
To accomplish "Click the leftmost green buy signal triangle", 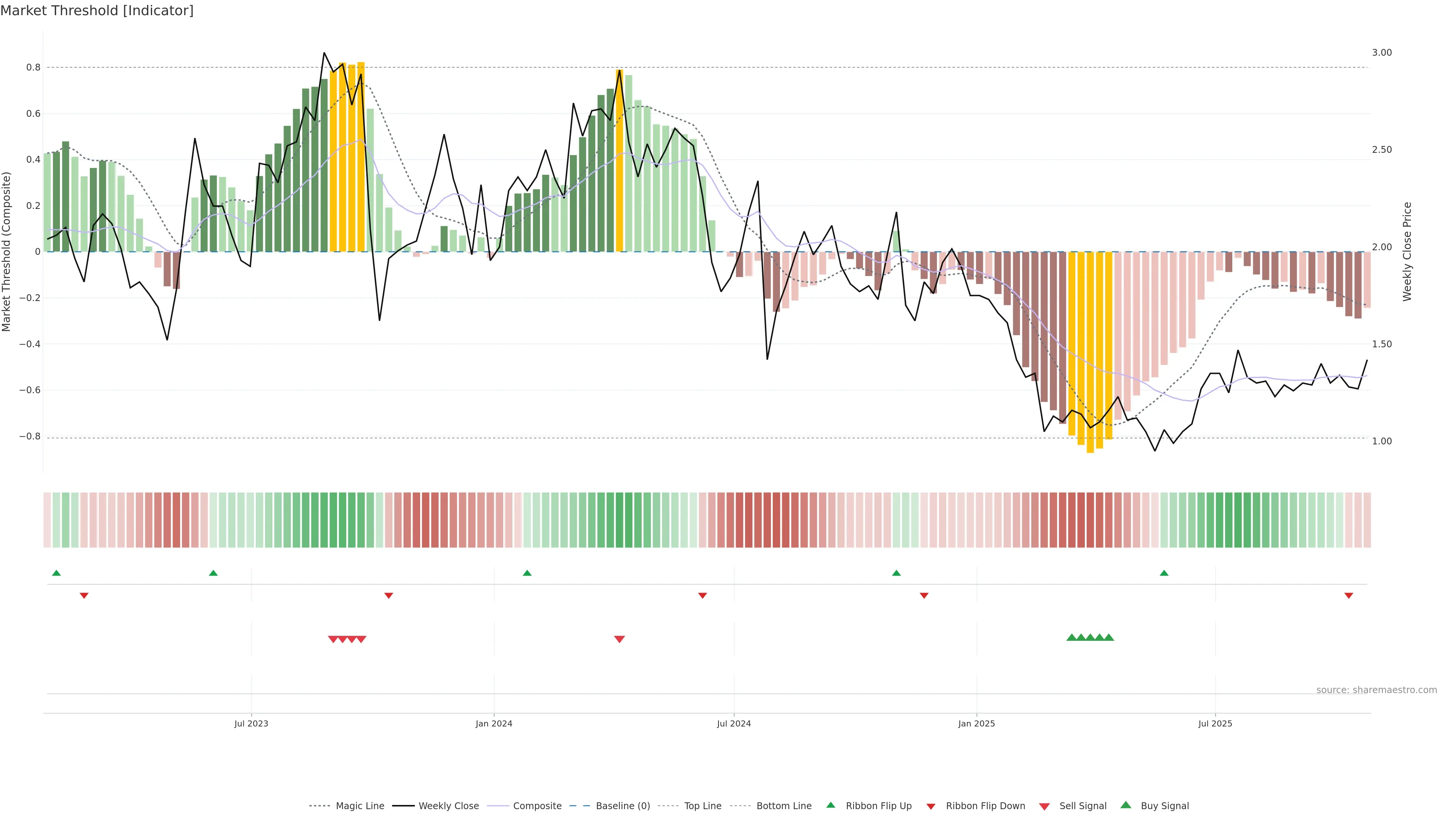I will [1071, 637].
